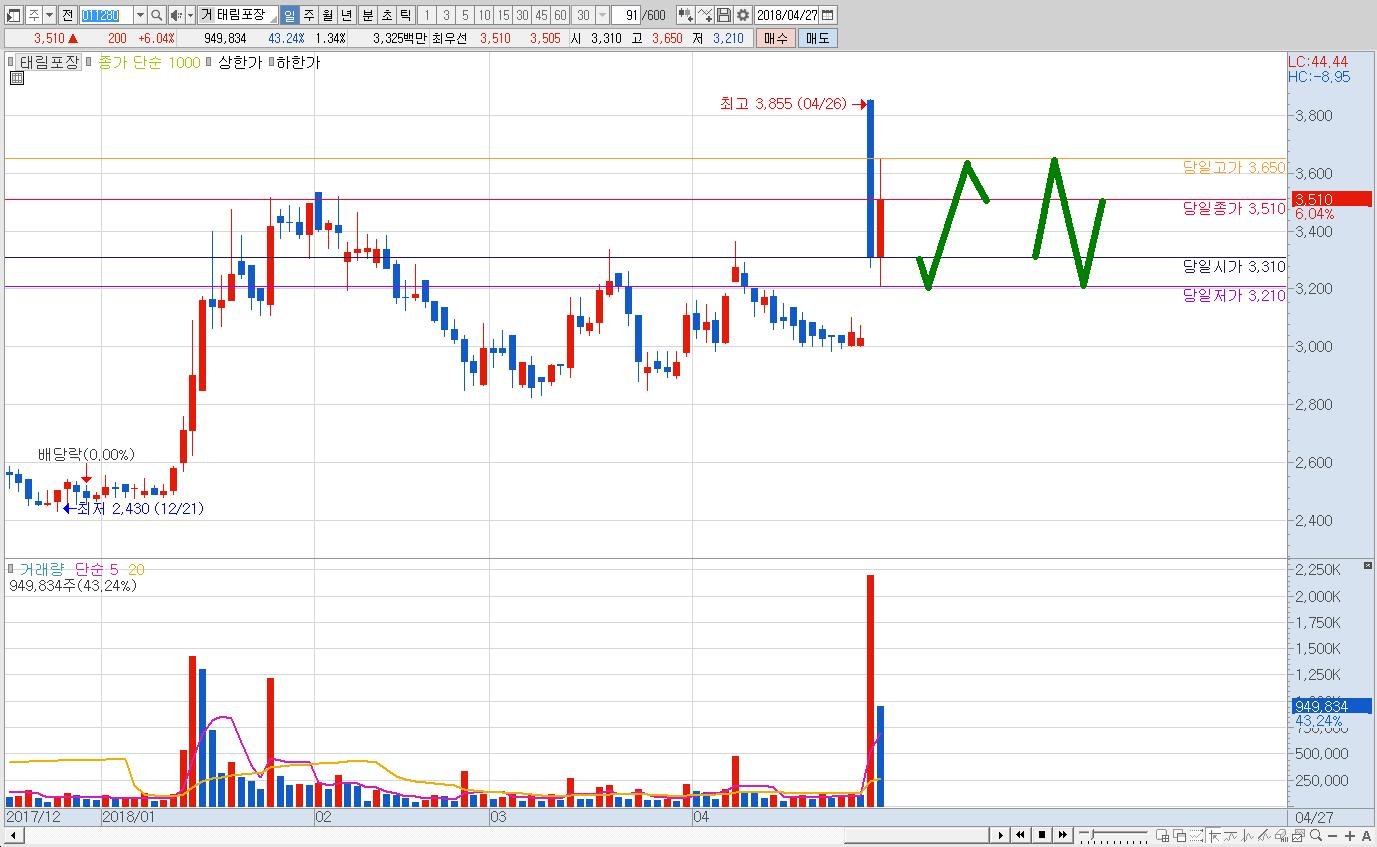The image size is (1377, 847).
Task: Click the bottom magnifier zoom icon
Action: pyautogui.click(x=1316, y=836)
